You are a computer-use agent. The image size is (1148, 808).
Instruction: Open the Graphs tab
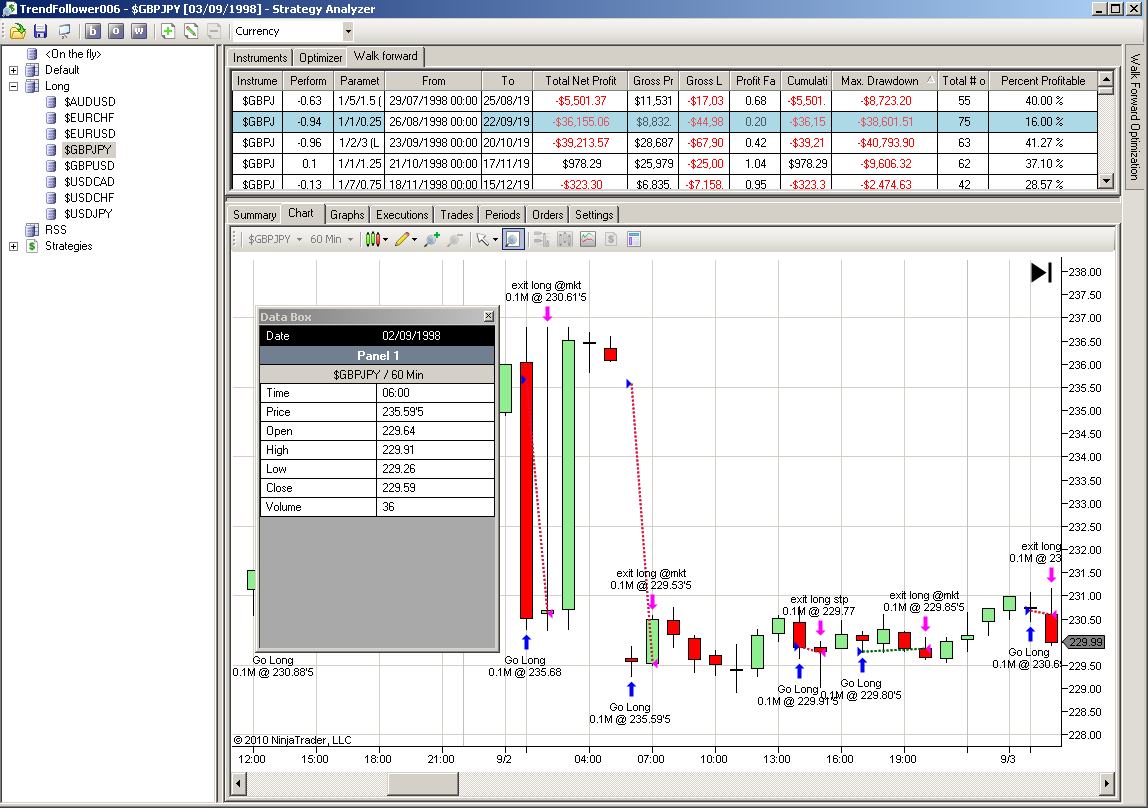tap(347, 214)
